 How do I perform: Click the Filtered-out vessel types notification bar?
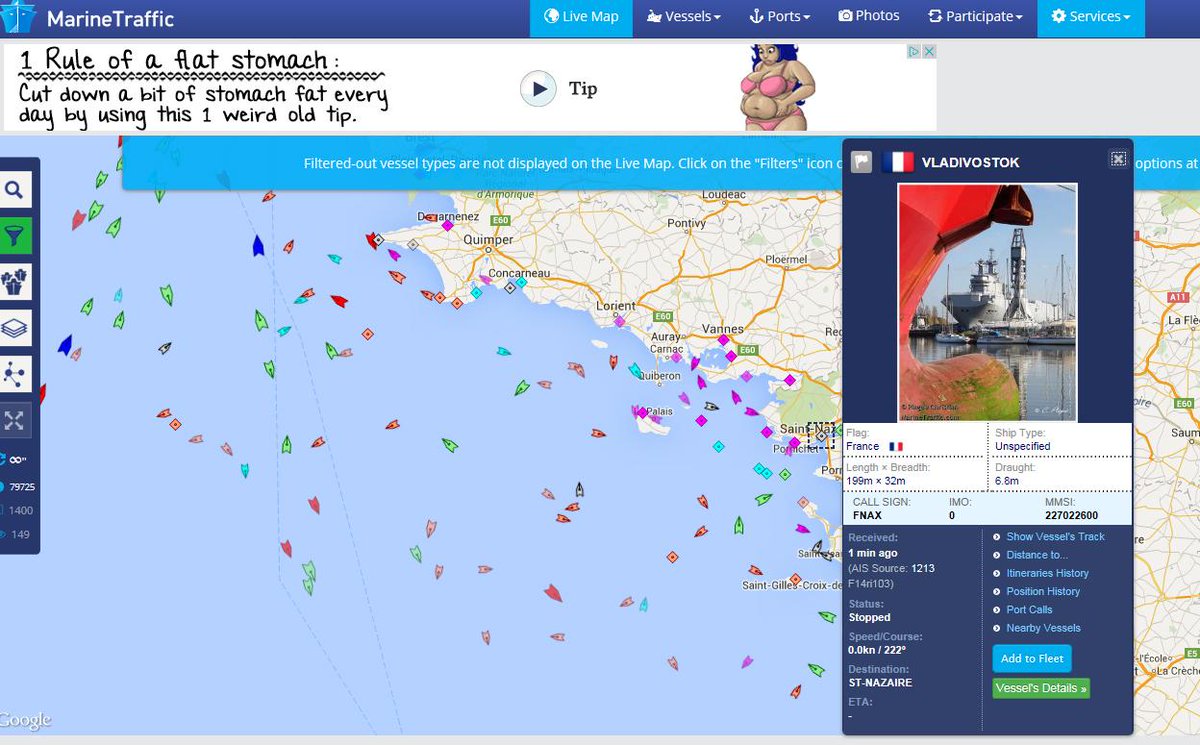click(x=480, y=163)
